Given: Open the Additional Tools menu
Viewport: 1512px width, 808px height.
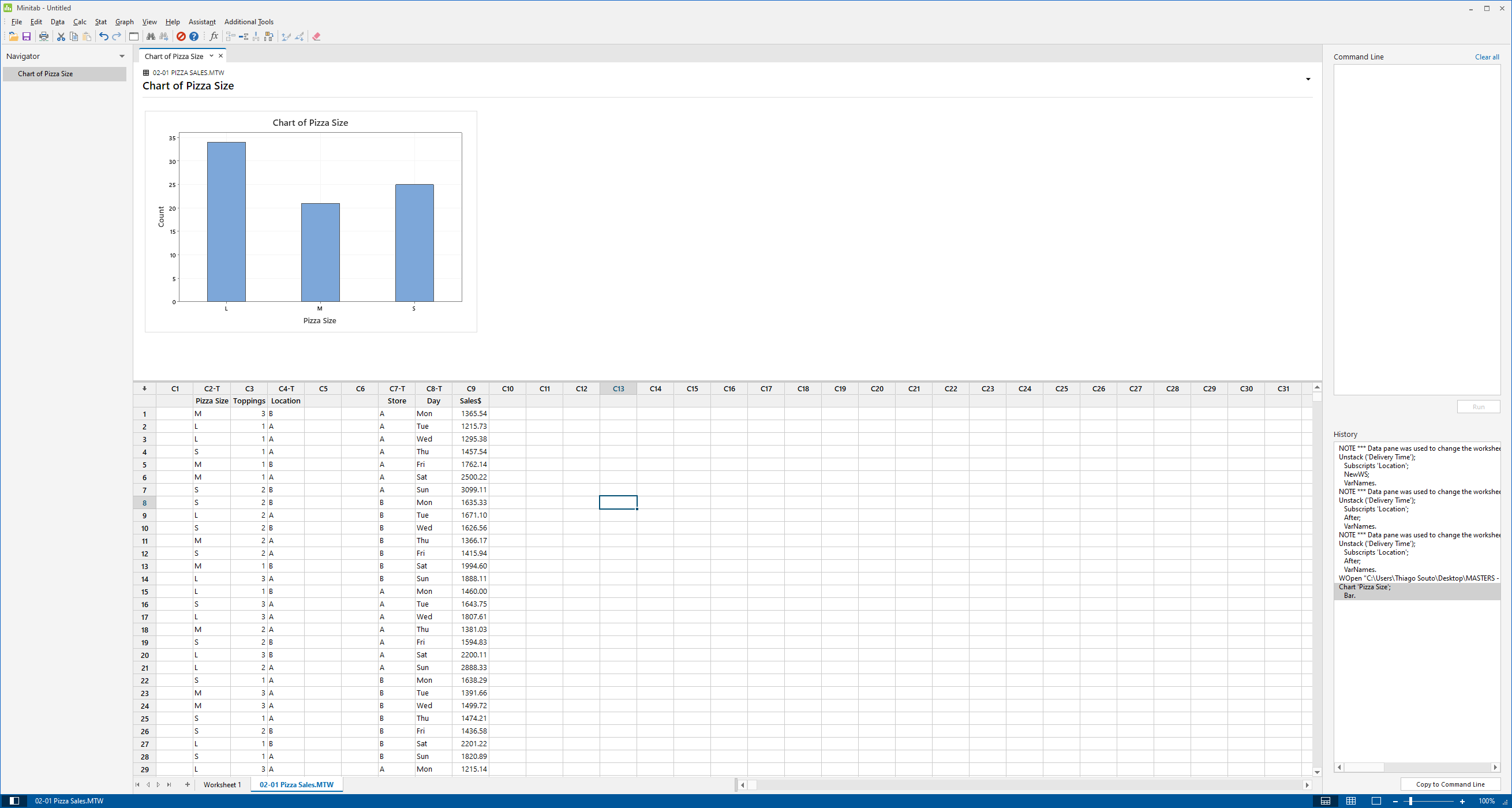Looking at the screenshot, I should click(249, 22).
